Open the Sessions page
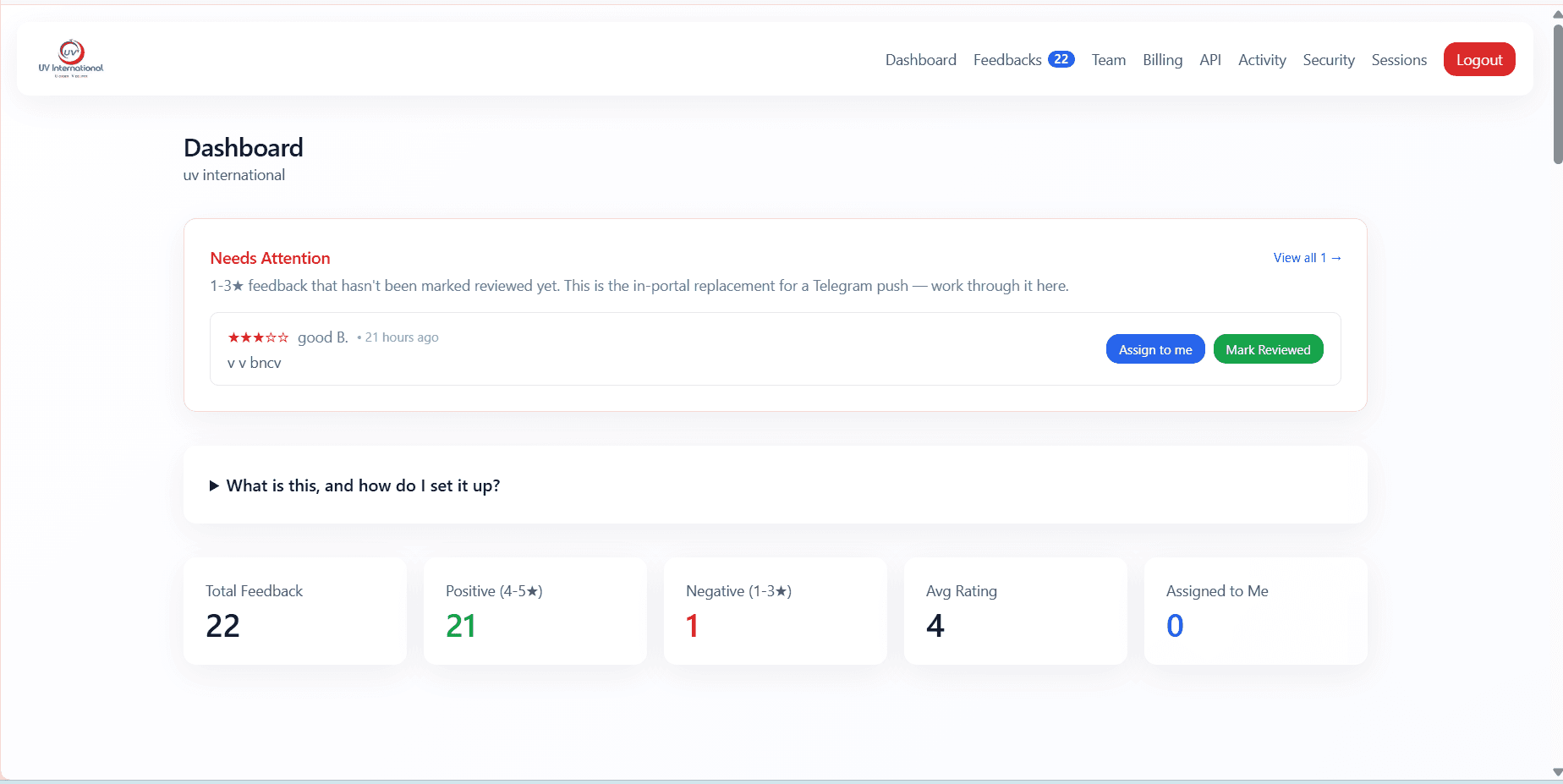This screenshot has width=1563, height=784. coord(1399,60)
